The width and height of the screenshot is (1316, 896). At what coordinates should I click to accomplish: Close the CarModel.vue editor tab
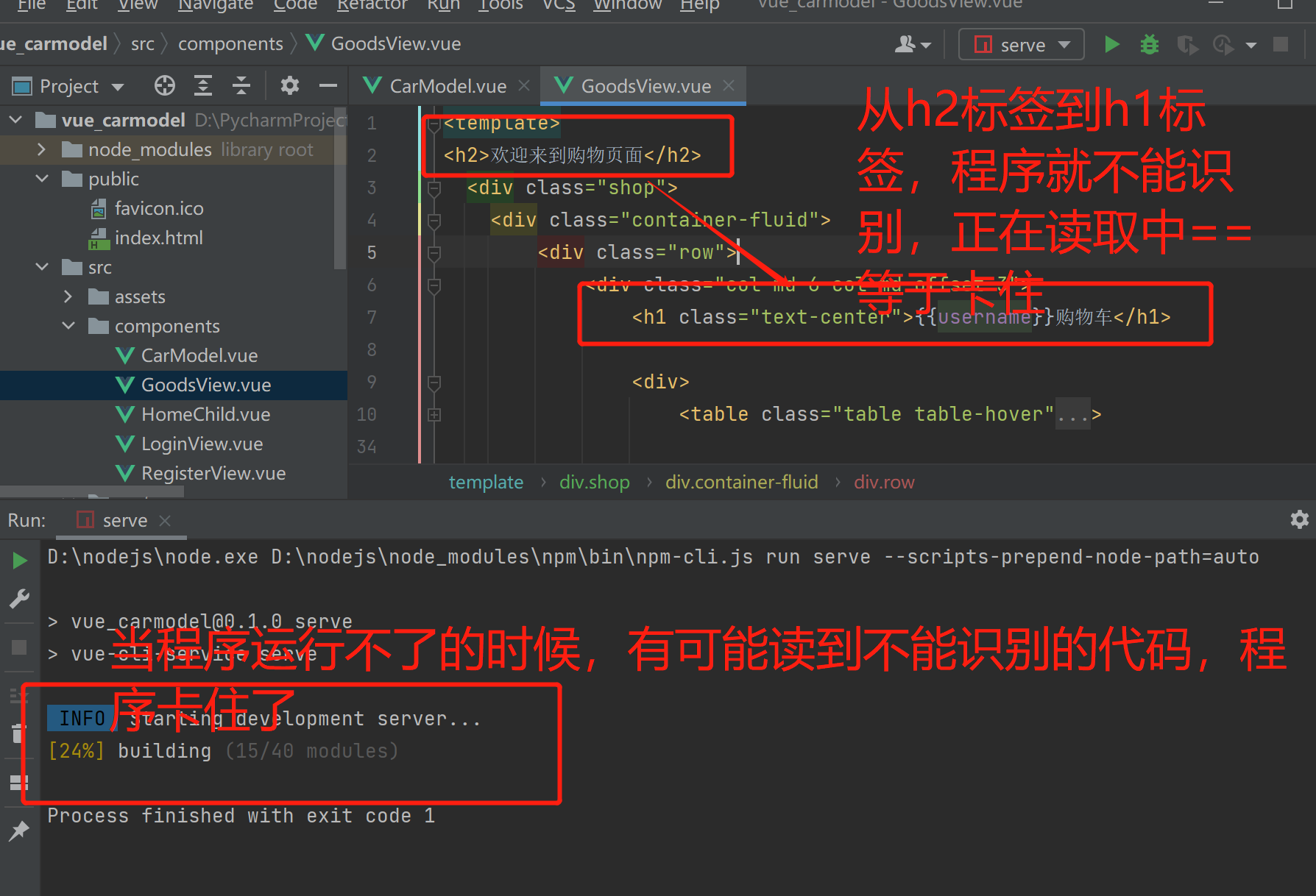pos(524,86)
